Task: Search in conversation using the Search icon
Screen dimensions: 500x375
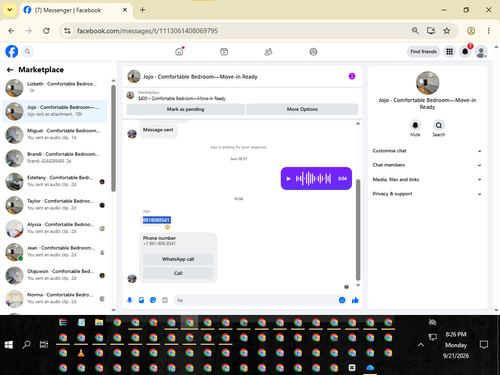Action: click(439, 125)
